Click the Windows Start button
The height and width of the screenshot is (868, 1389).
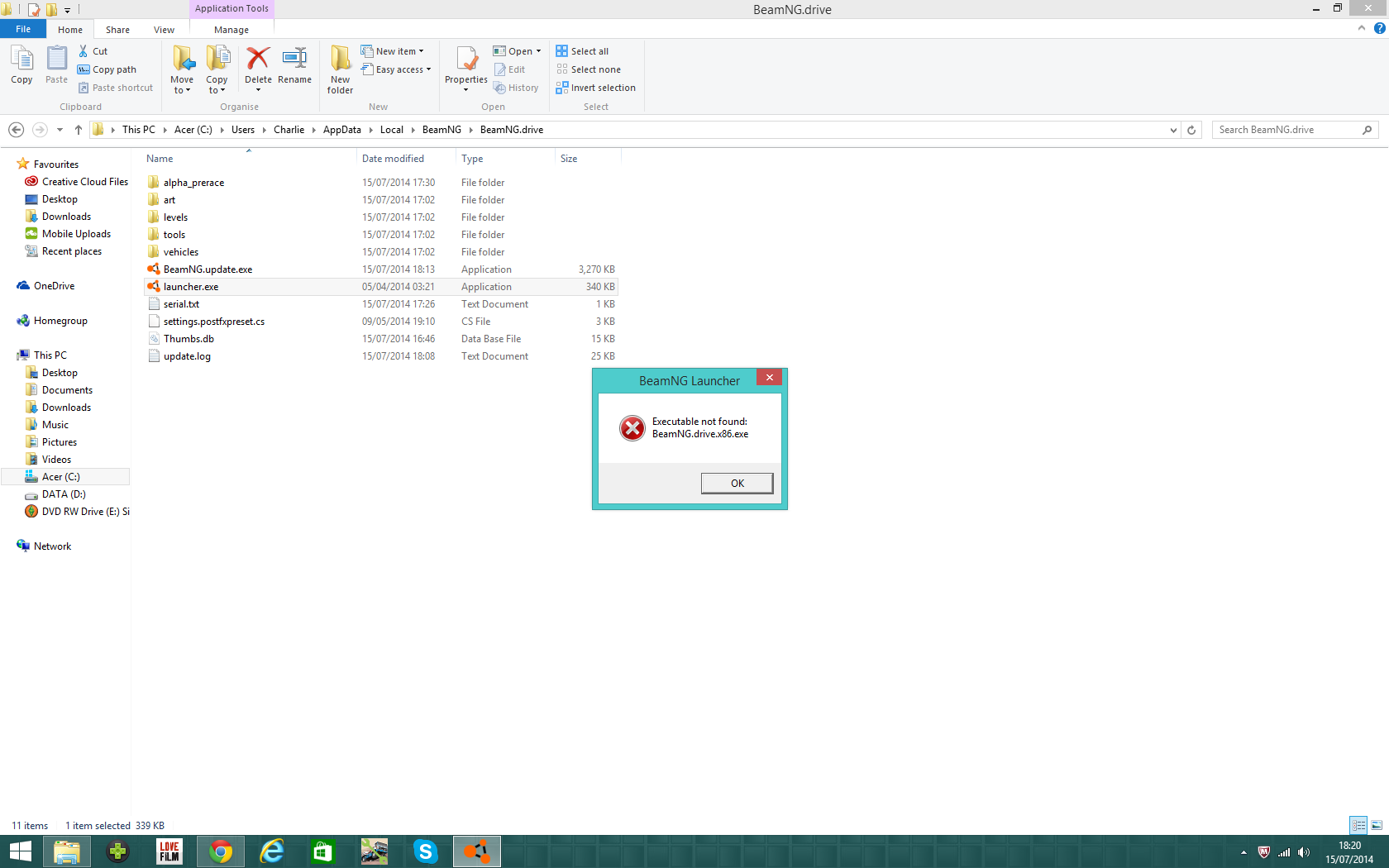[20, 851]
